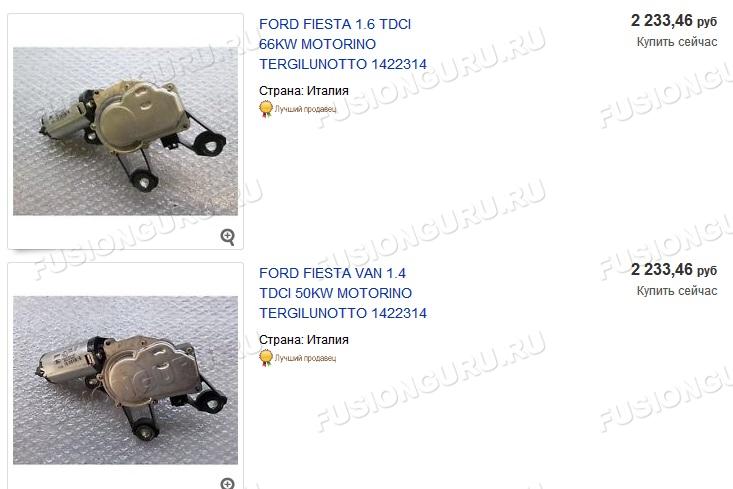The image size is (733, 489).
Task: Click 'Купить сейчас' for the Fiesta Van 1.4 listing
Action: 676,291
